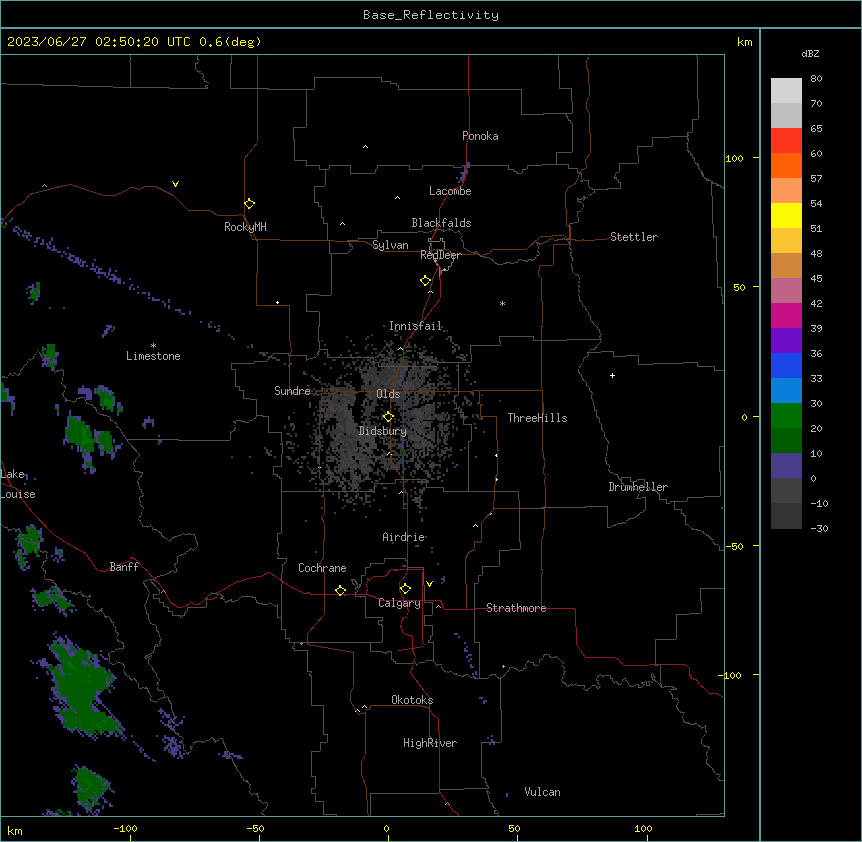Click the -30 value on the dBZ scale

tap(819, 528)
